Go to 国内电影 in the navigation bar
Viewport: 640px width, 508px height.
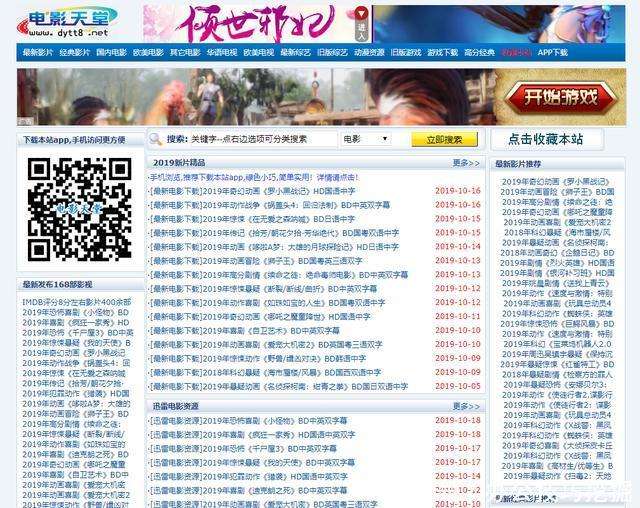point(111,53)
